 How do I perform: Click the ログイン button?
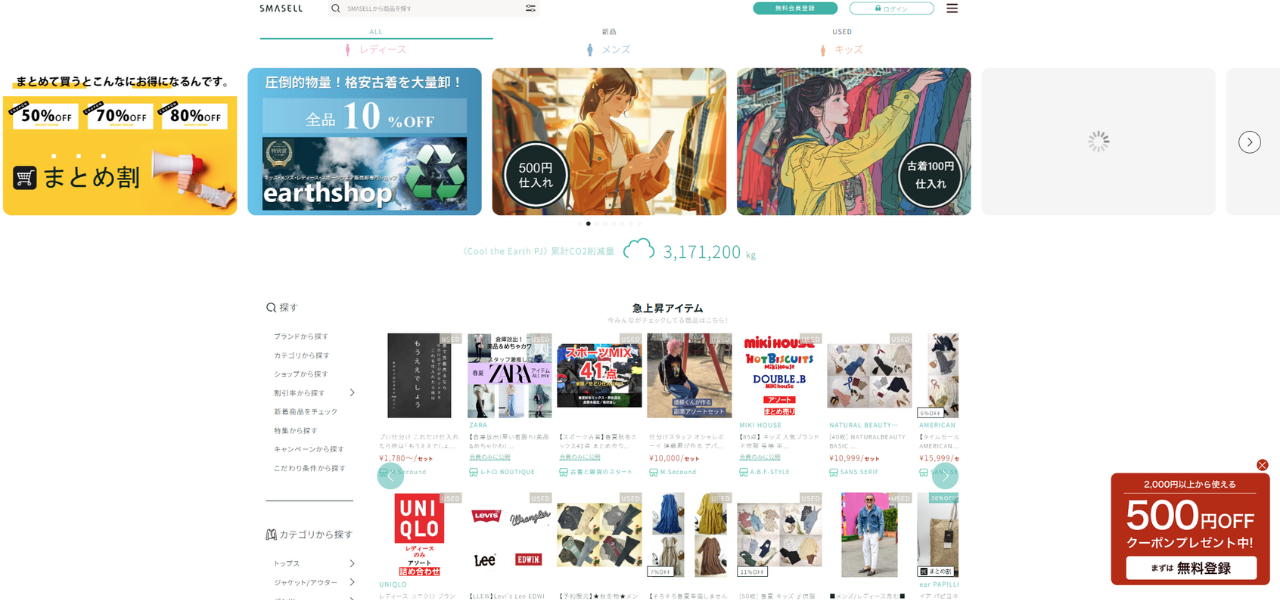point(891,8)
